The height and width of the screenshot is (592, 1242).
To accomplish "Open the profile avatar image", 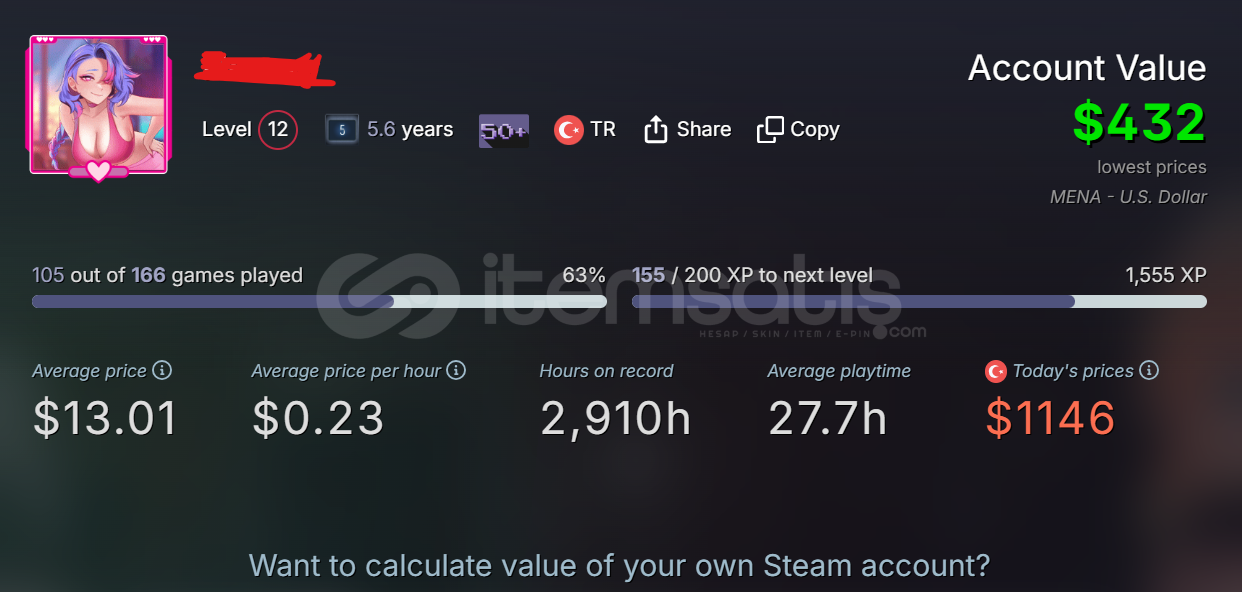I will tap(98, 106).
